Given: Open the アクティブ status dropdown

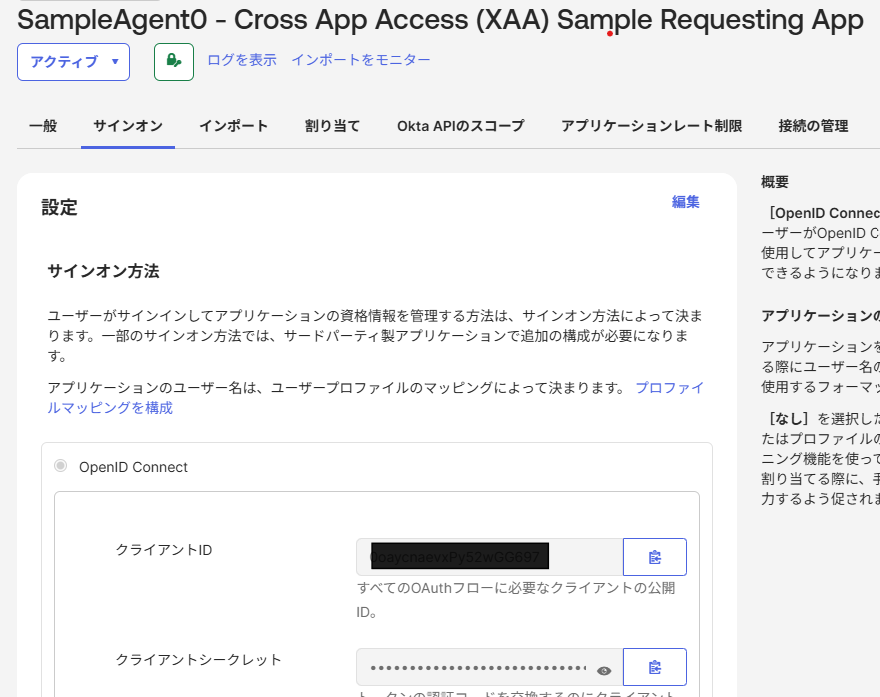Looking at the screenshot, I should click(73, 62).
